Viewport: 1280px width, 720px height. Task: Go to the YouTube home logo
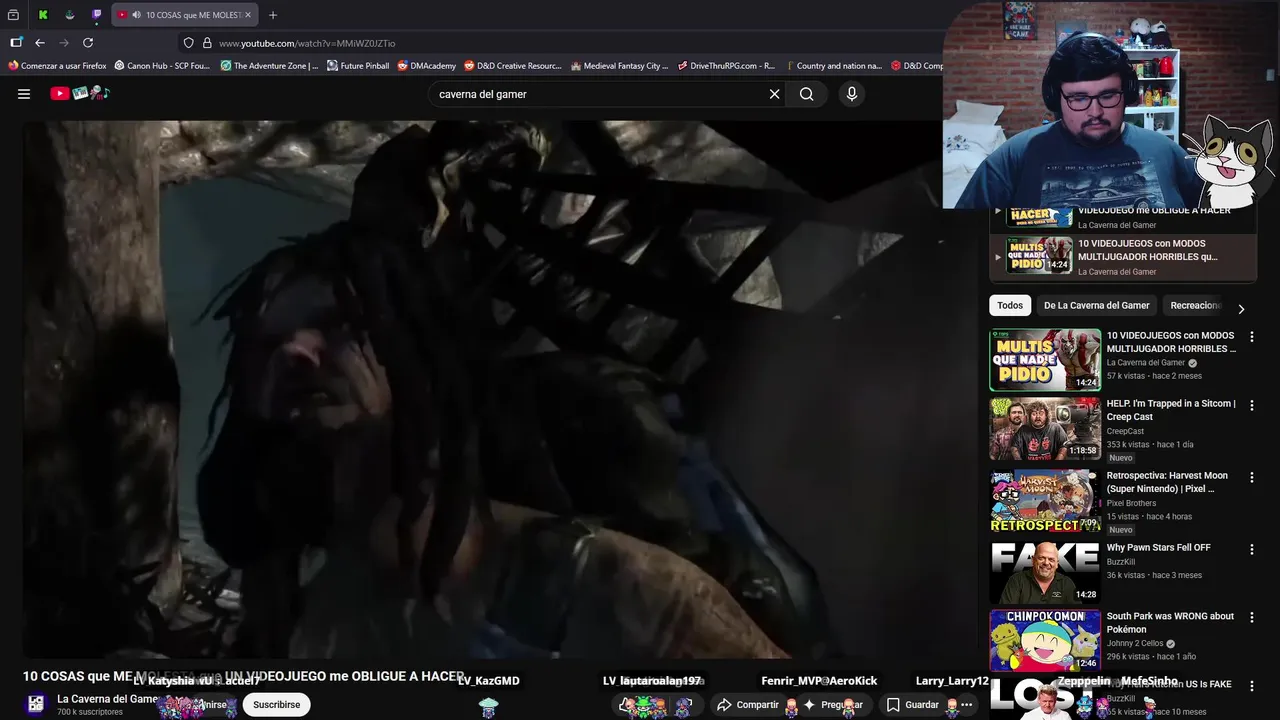[x=80, y=94]
